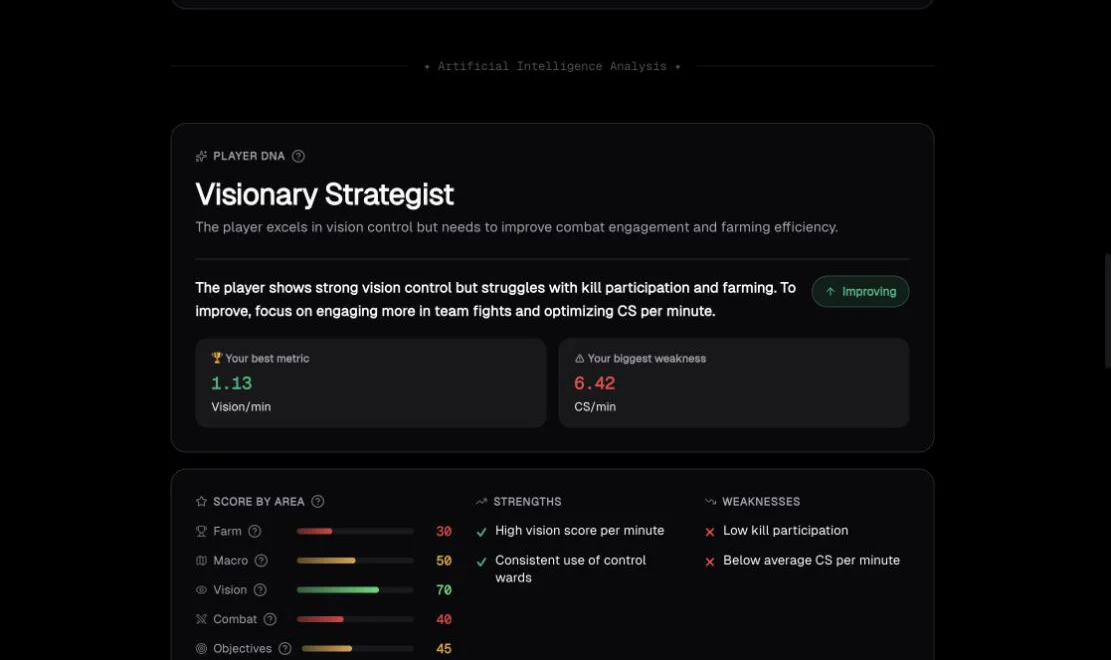This screenshot has height=660, width=1111.
Task: Click the Artificial Intelligence Analysis section label
Action: [552, 66]
